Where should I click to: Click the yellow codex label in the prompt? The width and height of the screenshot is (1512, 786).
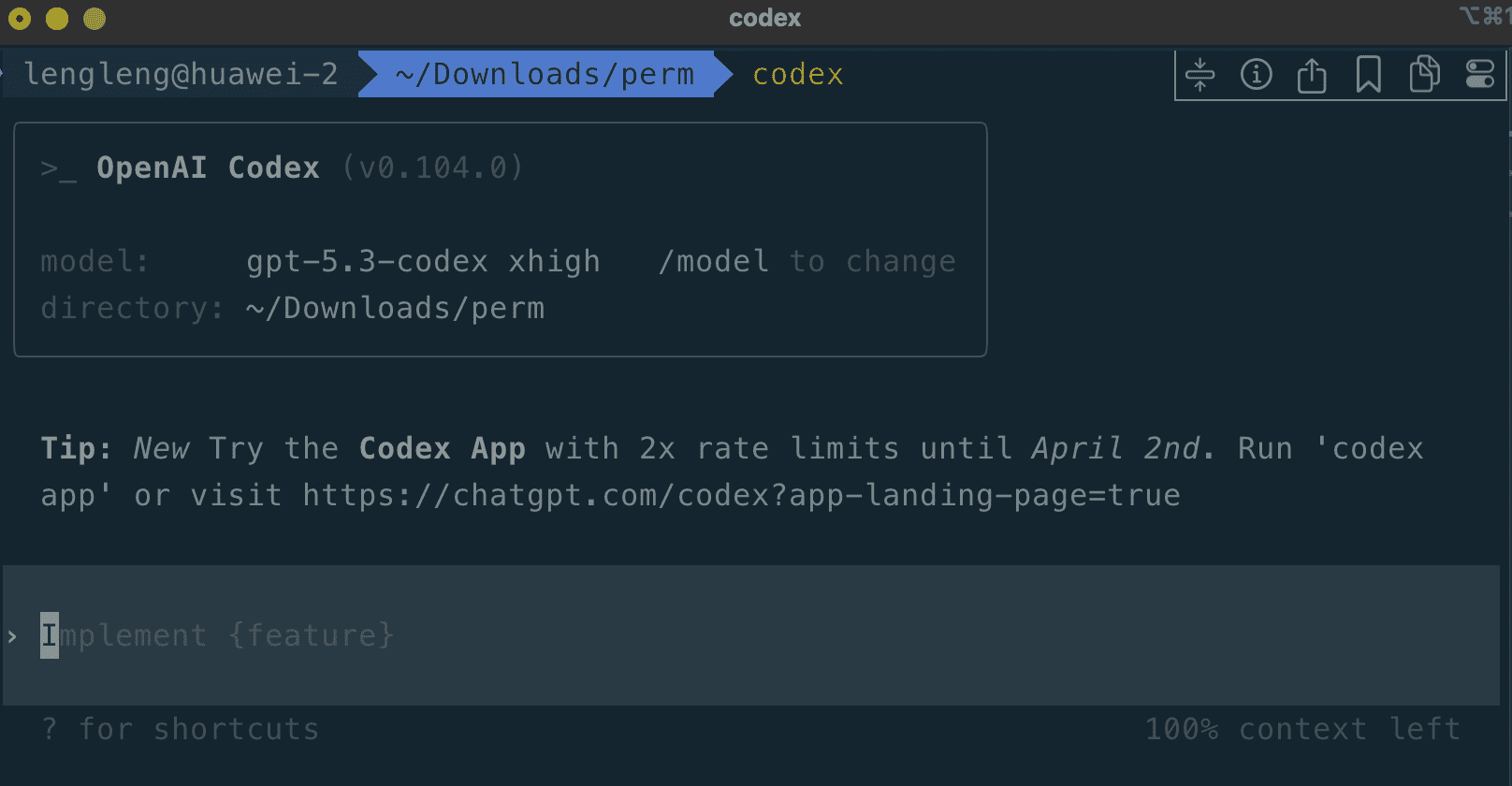[797, 74]
